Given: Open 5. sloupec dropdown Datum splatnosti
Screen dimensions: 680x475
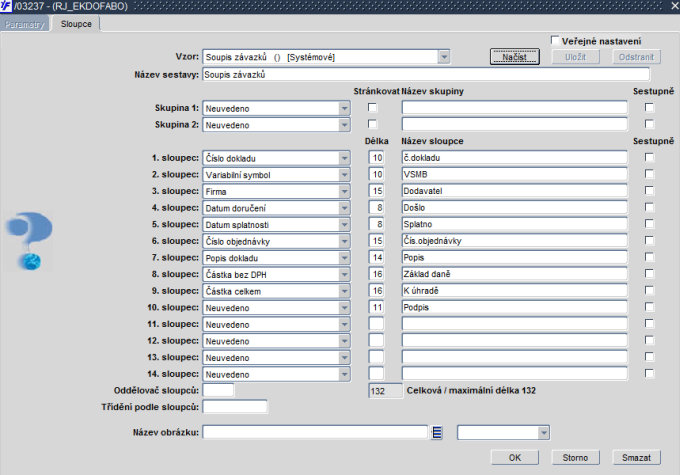Looking at the screenshot, I should point(344,225).
